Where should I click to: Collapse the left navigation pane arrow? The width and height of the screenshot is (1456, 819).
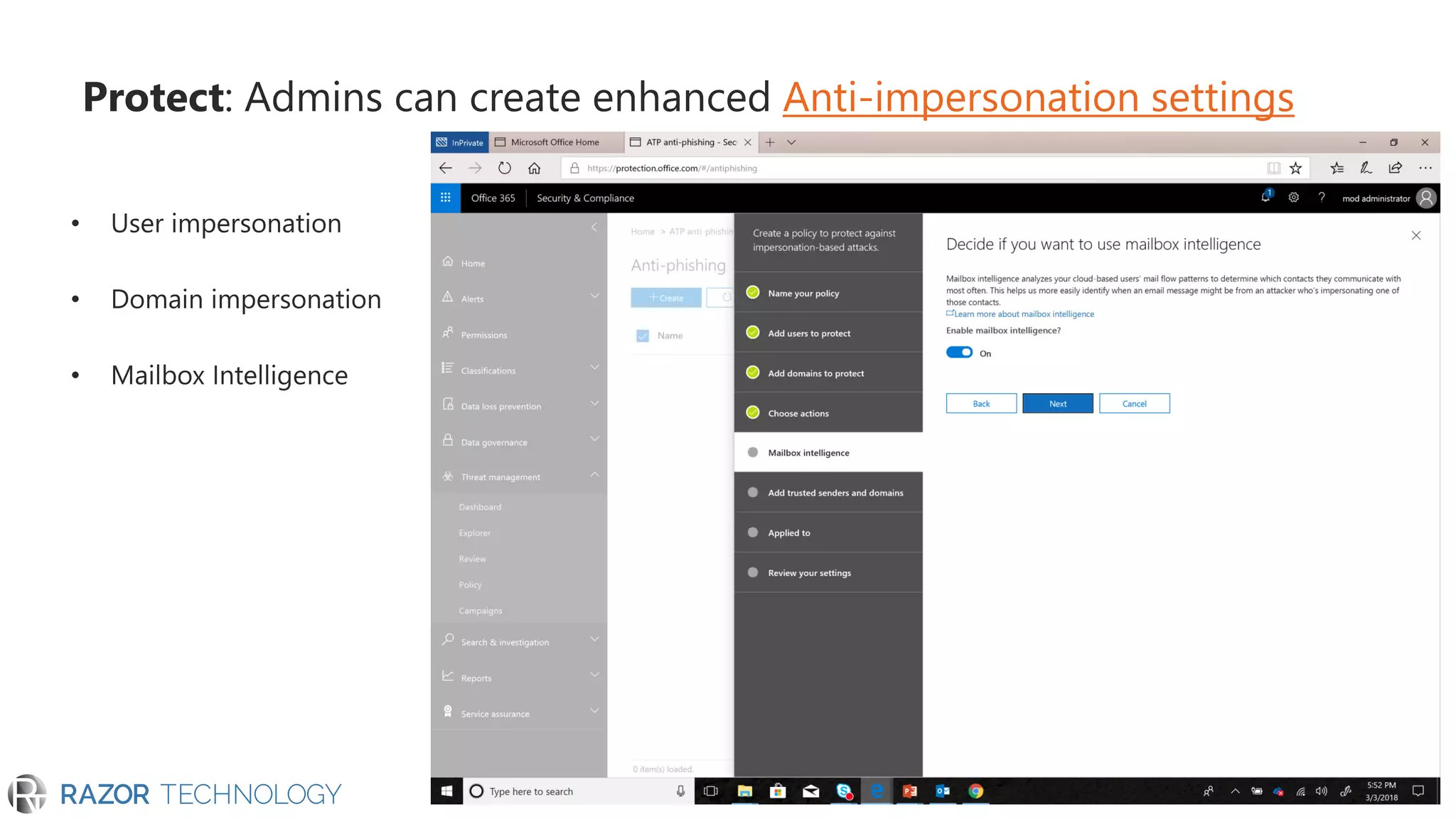(594, 227)
